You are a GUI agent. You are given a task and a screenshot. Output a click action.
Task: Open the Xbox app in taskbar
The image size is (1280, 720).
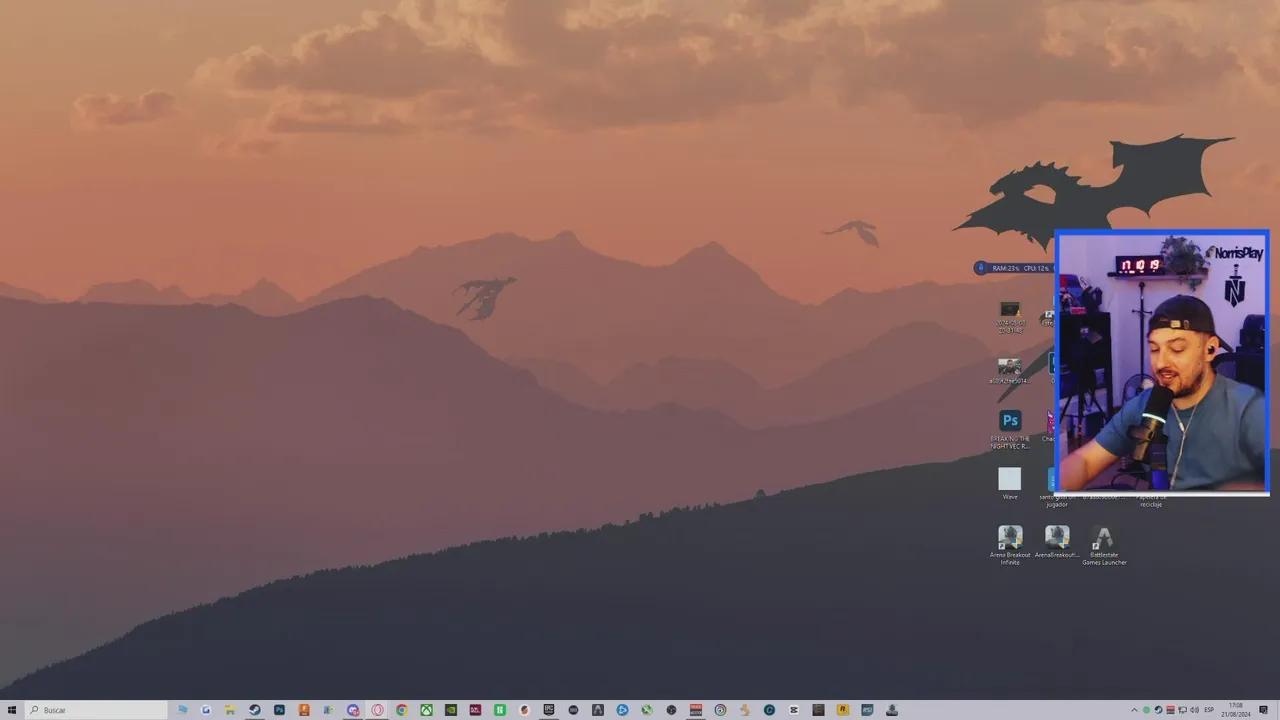pyautogui.click(x=427, y=710)
